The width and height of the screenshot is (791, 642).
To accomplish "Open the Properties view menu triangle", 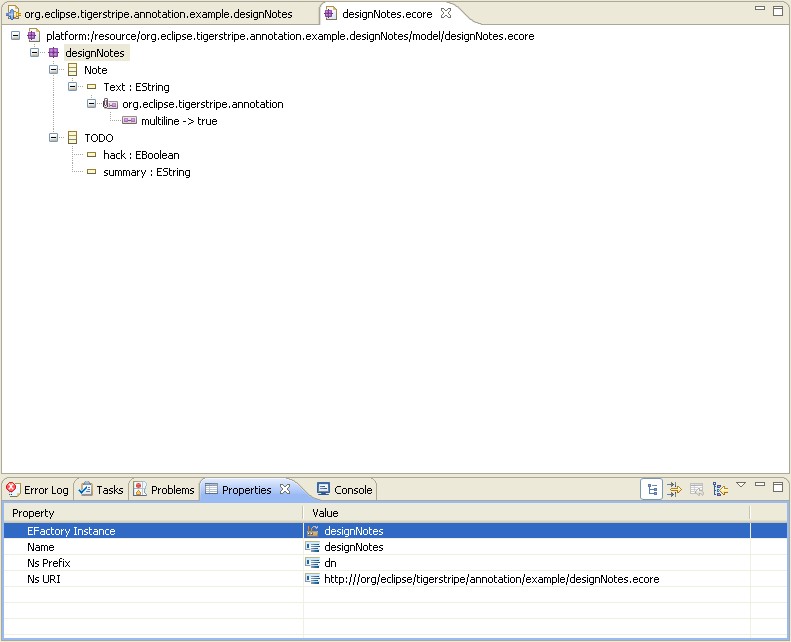I will point(741,485).
